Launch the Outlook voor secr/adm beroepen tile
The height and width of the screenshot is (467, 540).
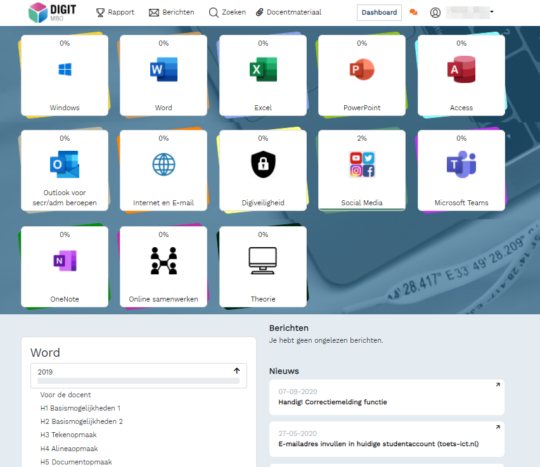click(64, 170)
